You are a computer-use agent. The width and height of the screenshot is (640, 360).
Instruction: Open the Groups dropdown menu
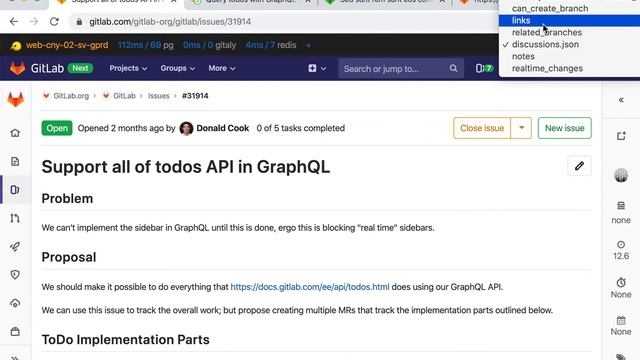(178, 68)
